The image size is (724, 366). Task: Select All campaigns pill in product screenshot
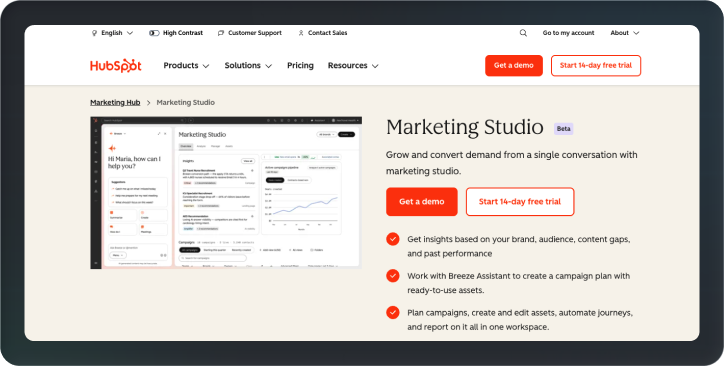[190, 250]
